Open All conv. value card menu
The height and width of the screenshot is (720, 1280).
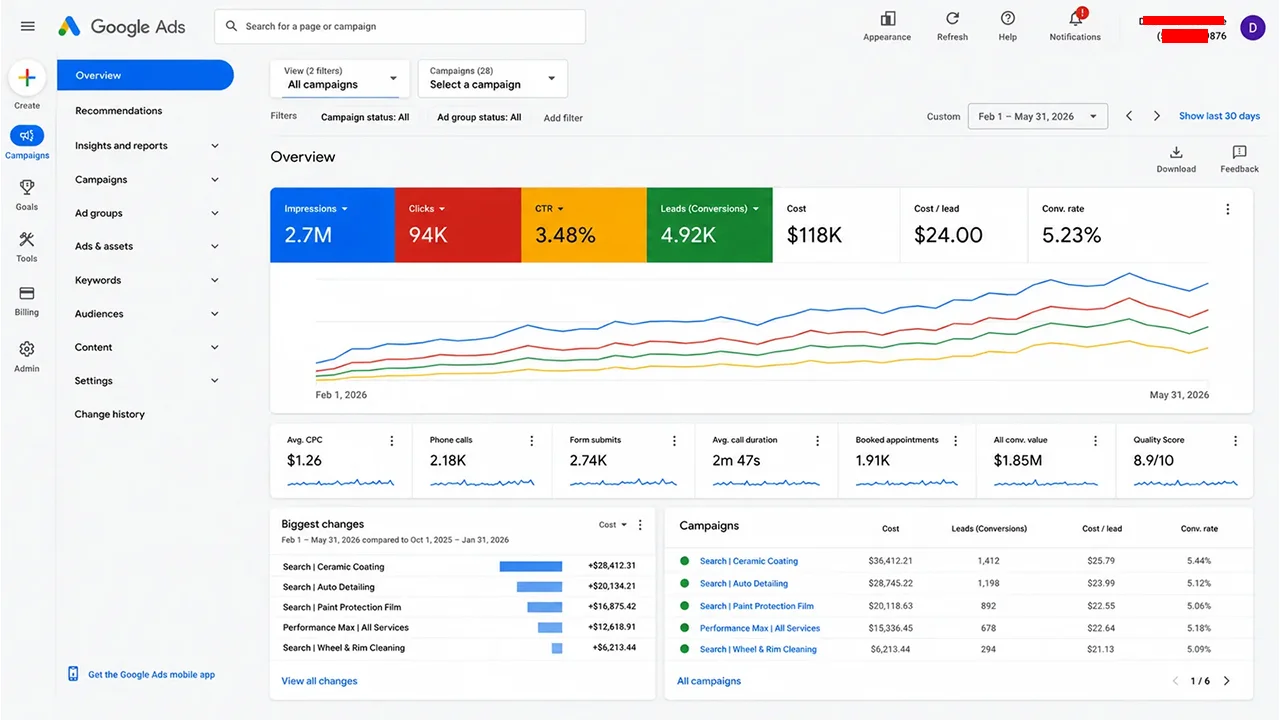point(1096,440)
